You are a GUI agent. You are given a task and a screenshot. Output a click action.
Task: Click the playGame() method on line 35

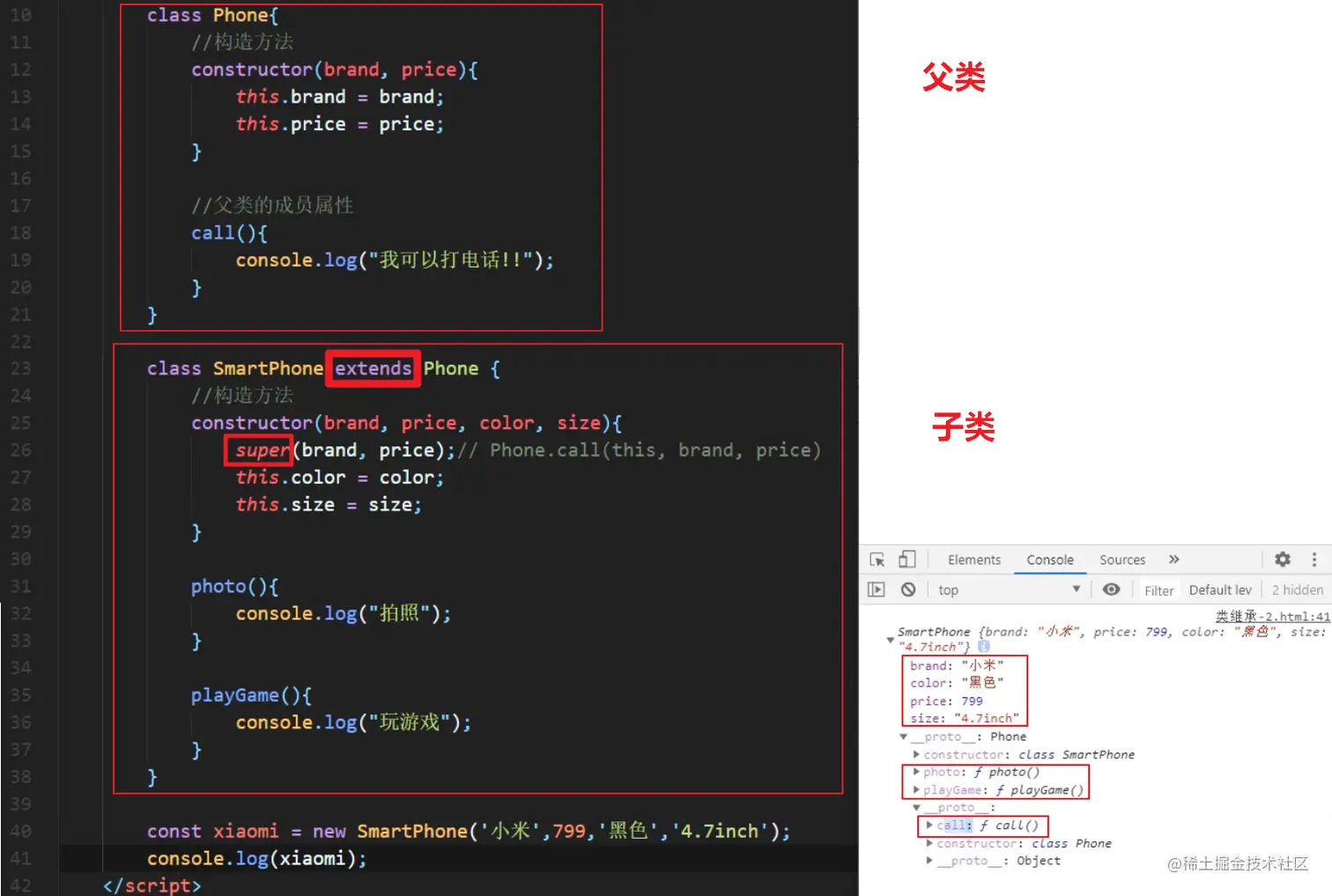251,695
